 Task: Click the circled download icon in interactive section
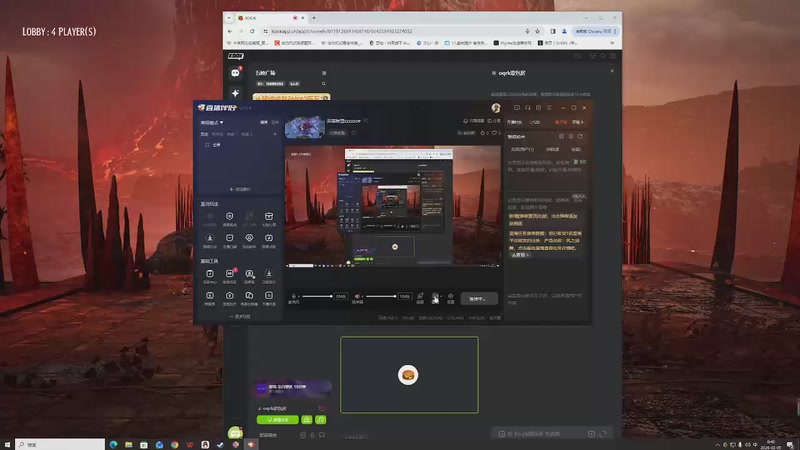point(210,238)
